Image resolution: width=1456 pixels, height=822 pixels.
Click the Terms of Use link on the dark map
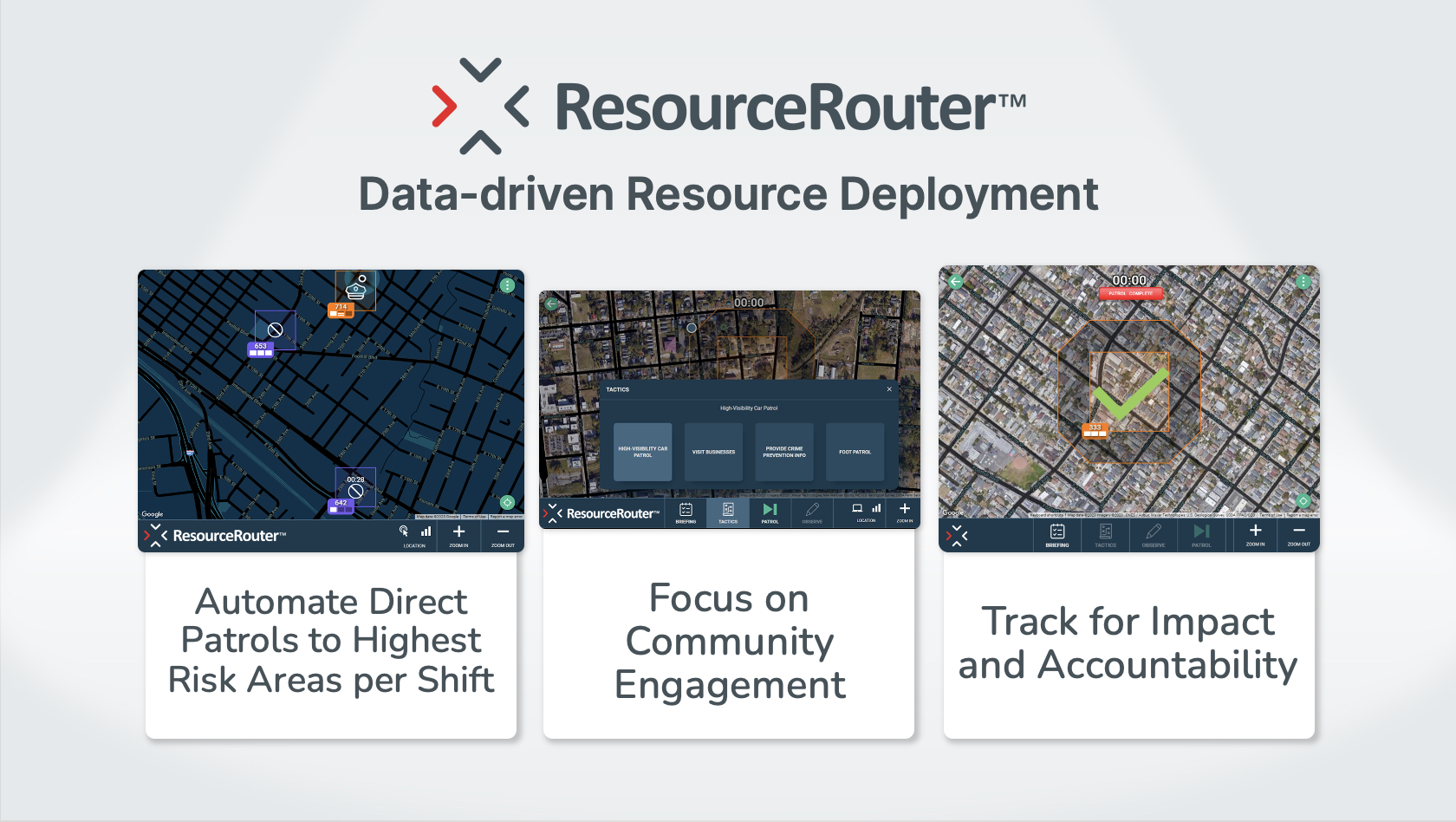pos(474,516)
